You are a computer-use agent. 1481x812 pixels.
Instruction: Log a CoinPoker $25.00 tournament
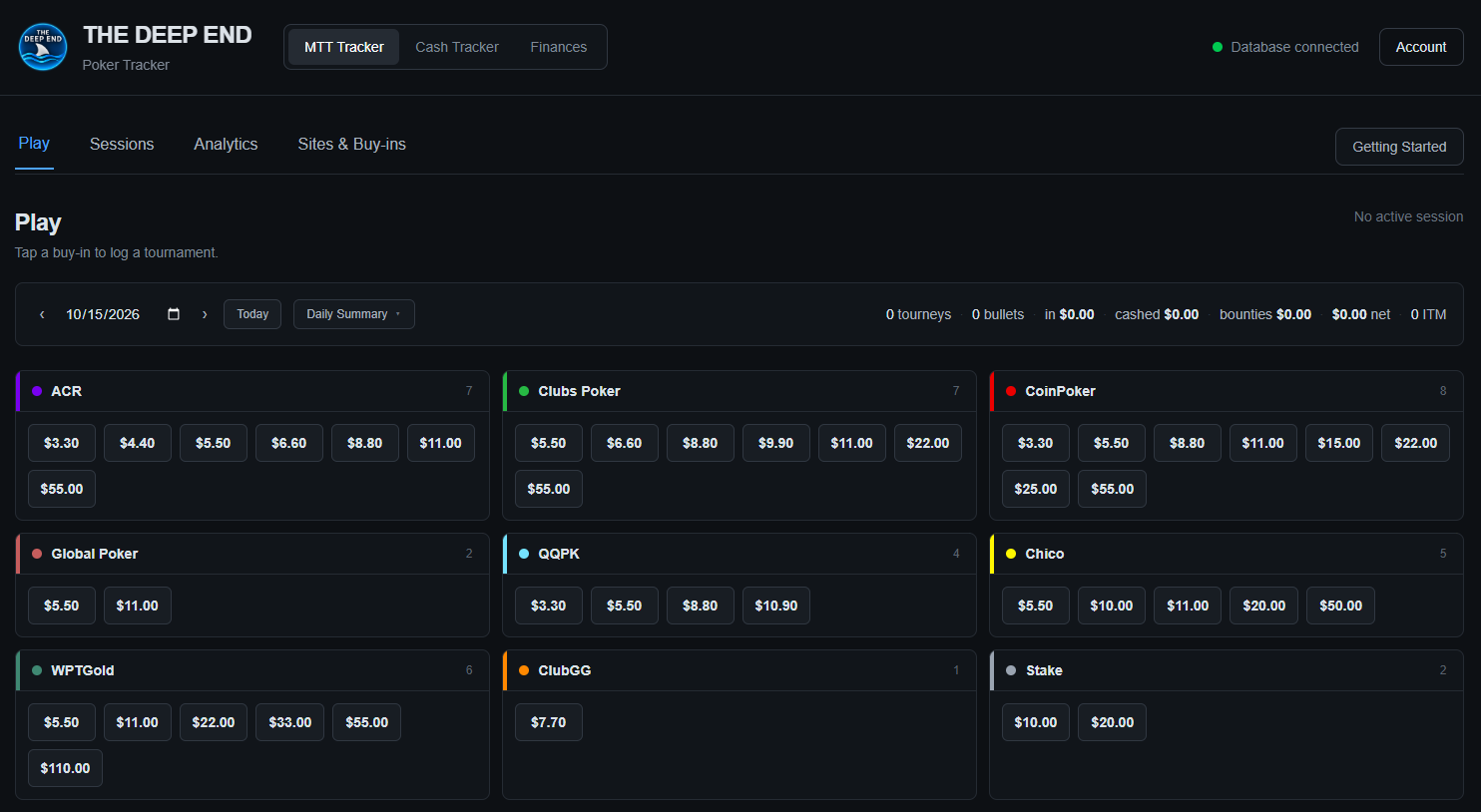[1036, 489]
